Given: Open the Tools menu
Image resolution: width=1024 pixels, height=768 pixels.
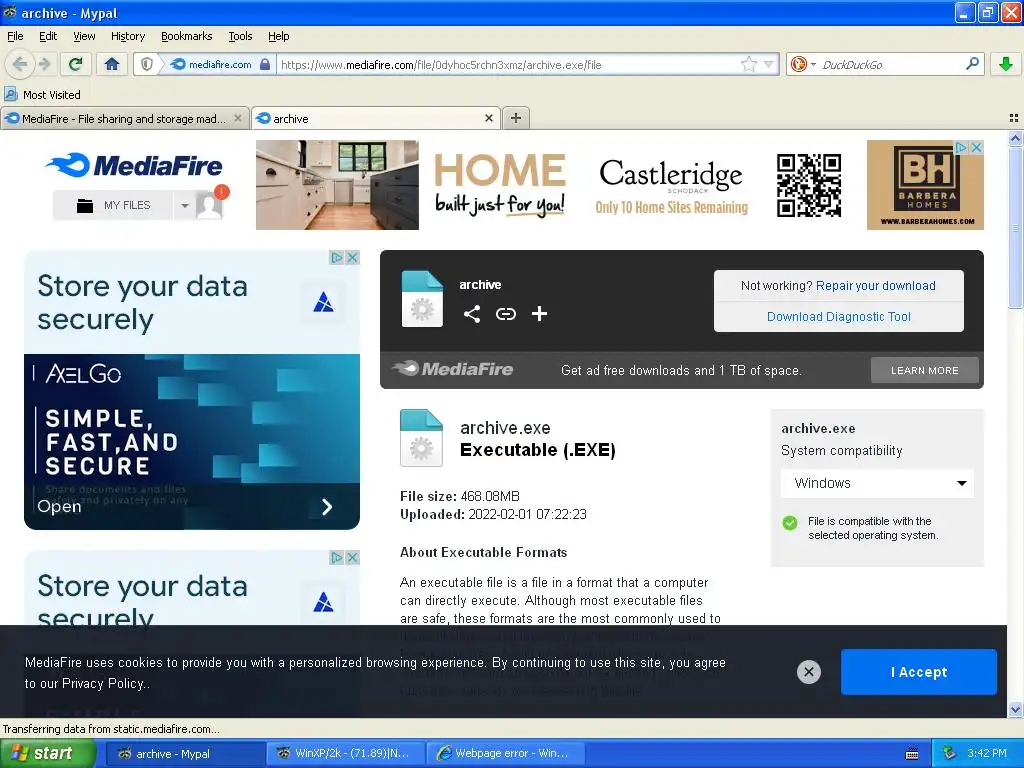Looking at the screenshot, I should [240, 36].
